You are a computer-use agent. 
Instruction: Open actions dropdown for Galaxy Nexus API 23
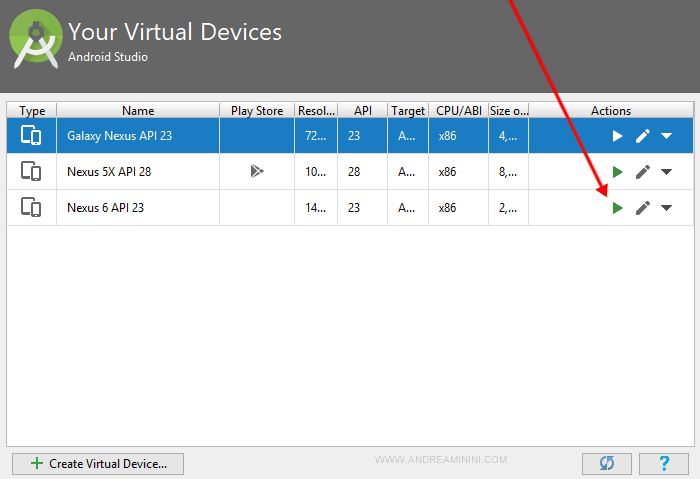pyautogui.click(x=667, y=136)
